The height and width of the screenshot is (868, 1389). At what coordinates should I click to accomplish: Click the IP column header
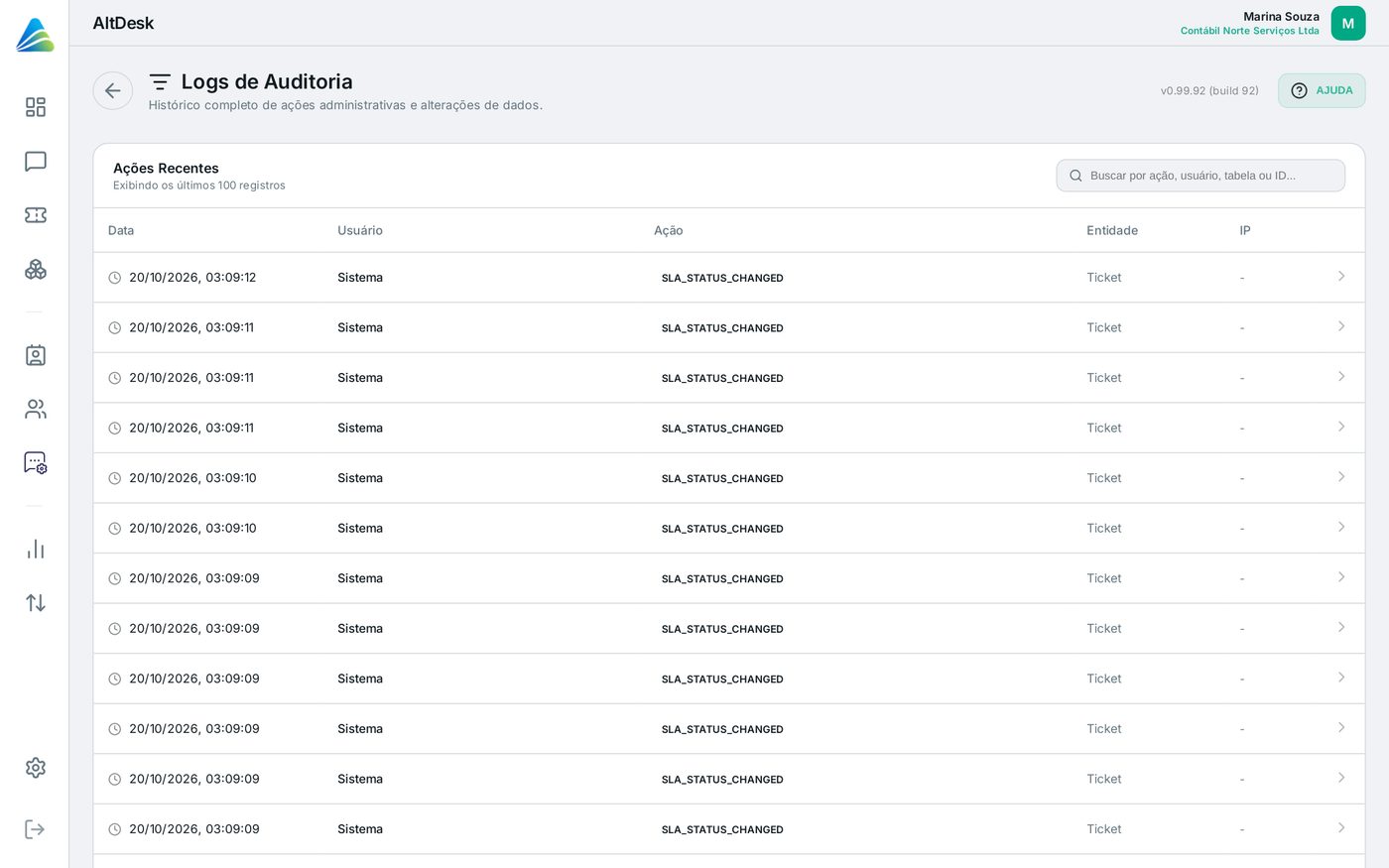click(1245, 230)
